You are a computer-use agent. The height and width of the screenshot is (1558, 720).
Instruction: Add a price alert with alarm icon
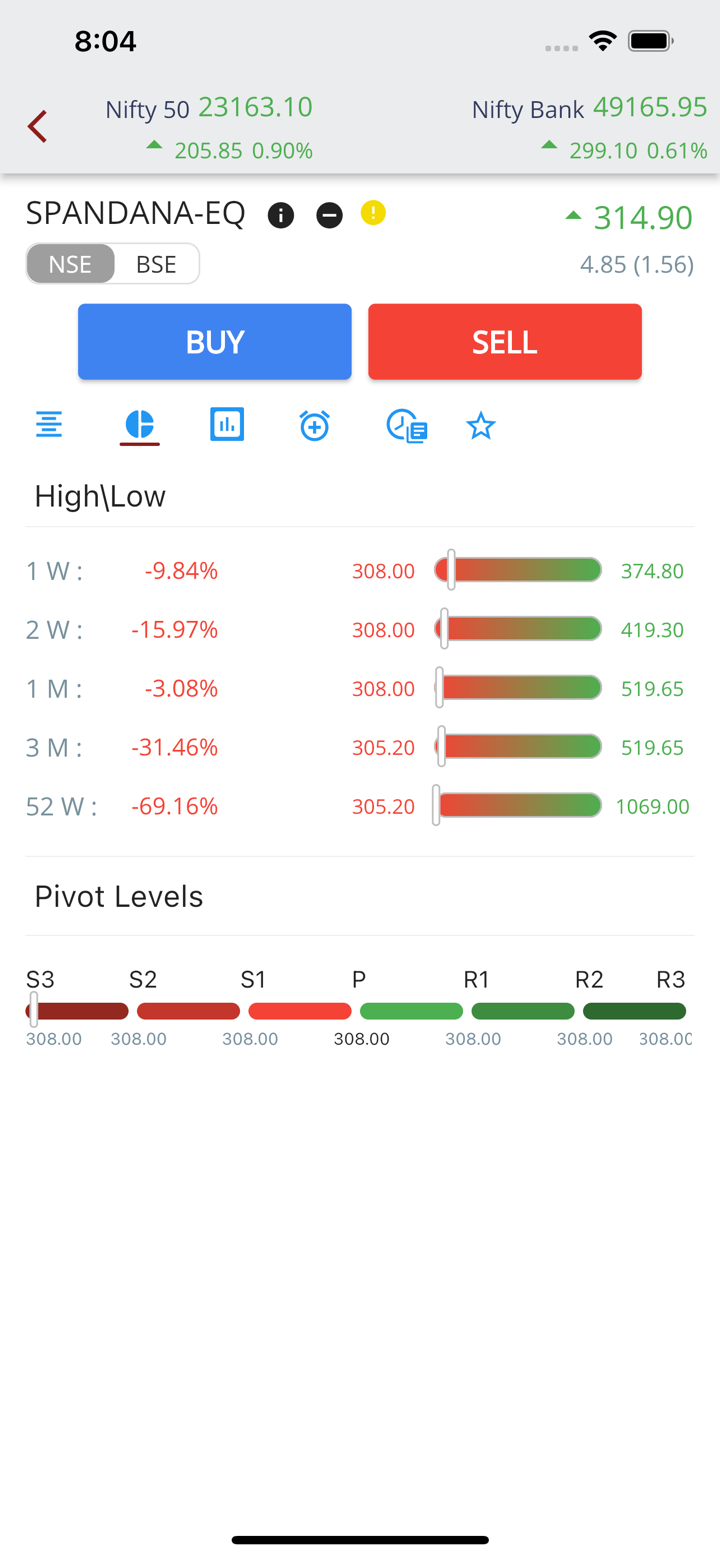[314, 425]
